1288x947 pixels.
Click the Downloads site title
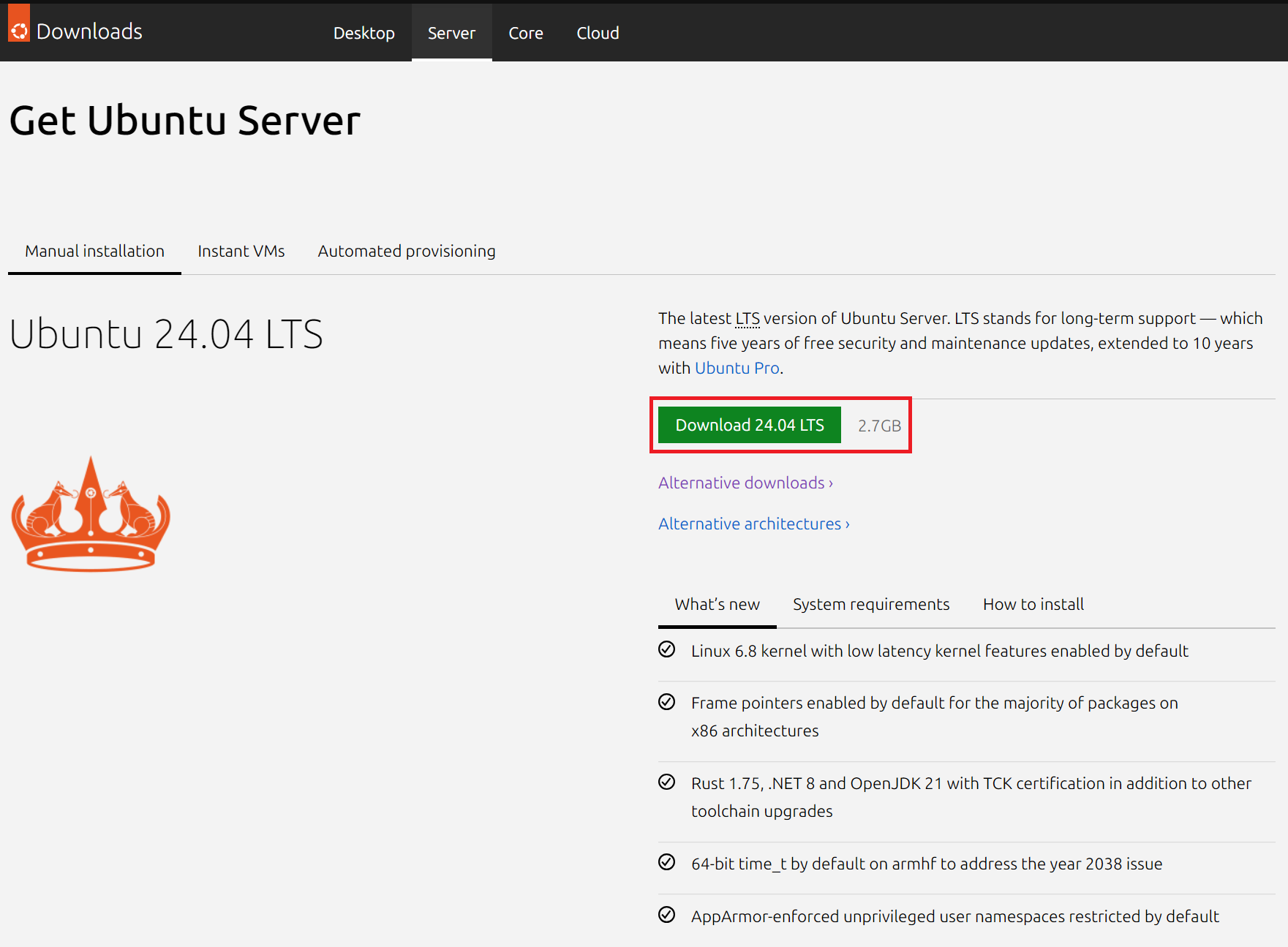point(89,31)
